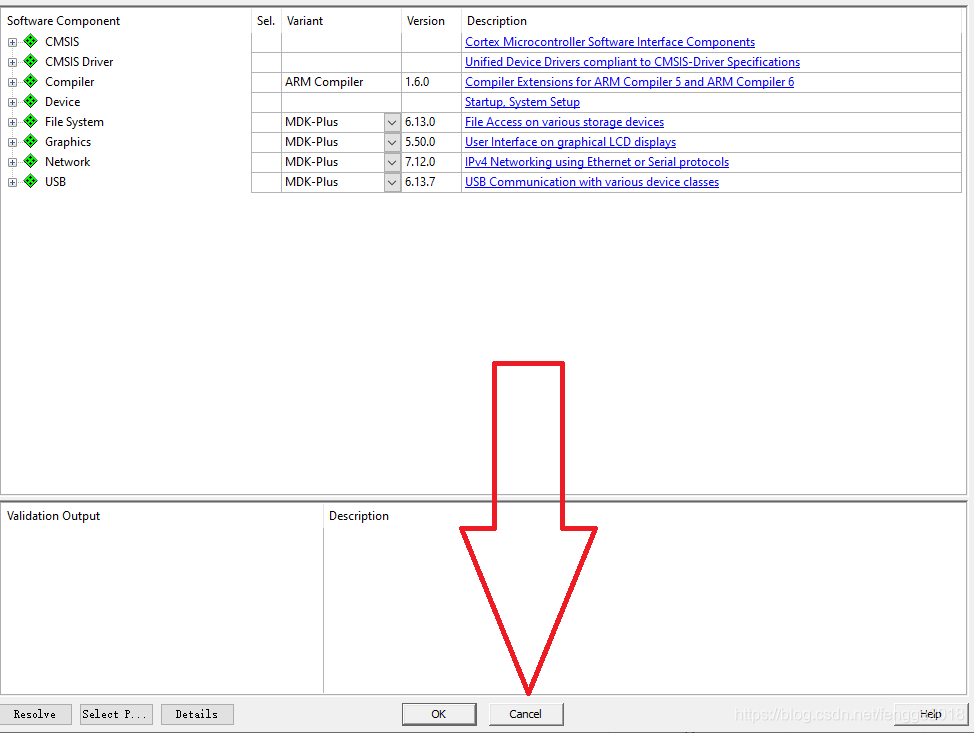Click the Variant column header
Image resolution: width=974 pixels, height=733 pixels.
tap(304, 20)
